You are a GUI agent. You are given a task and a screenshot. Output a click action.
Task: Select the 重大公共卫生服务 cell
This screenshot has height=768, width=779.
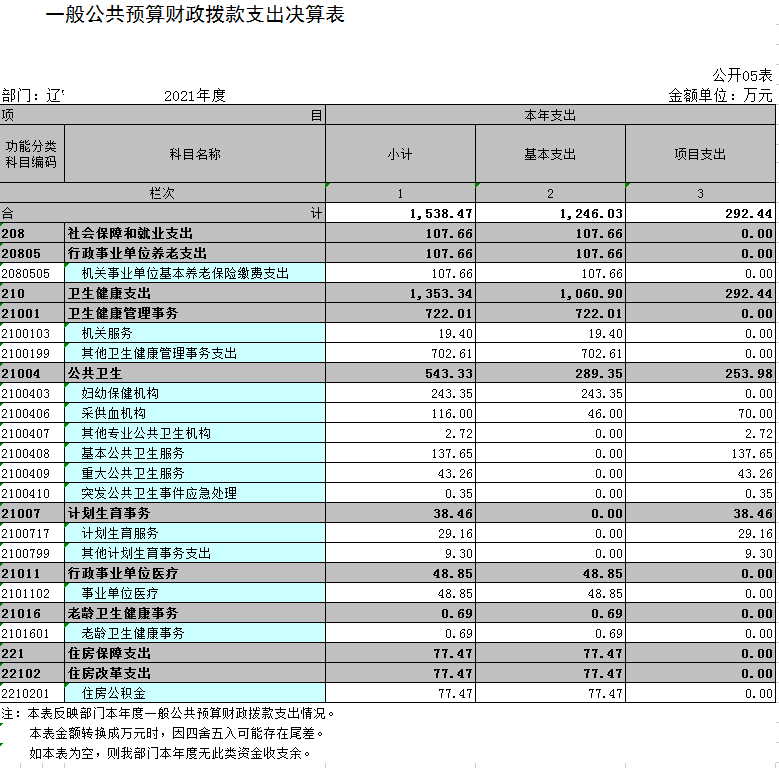[195, 473]
